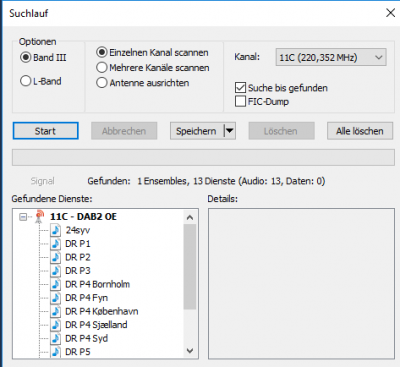Select DR P4 Bornholm in the list
This screenshot has height=367, width=400.
click(97, 284)
